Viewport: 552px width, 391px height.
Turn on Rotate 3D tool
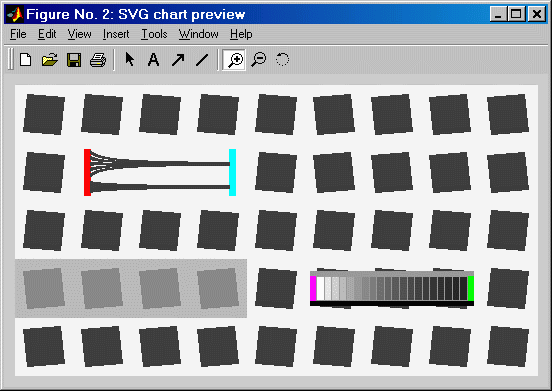[282, 59]
